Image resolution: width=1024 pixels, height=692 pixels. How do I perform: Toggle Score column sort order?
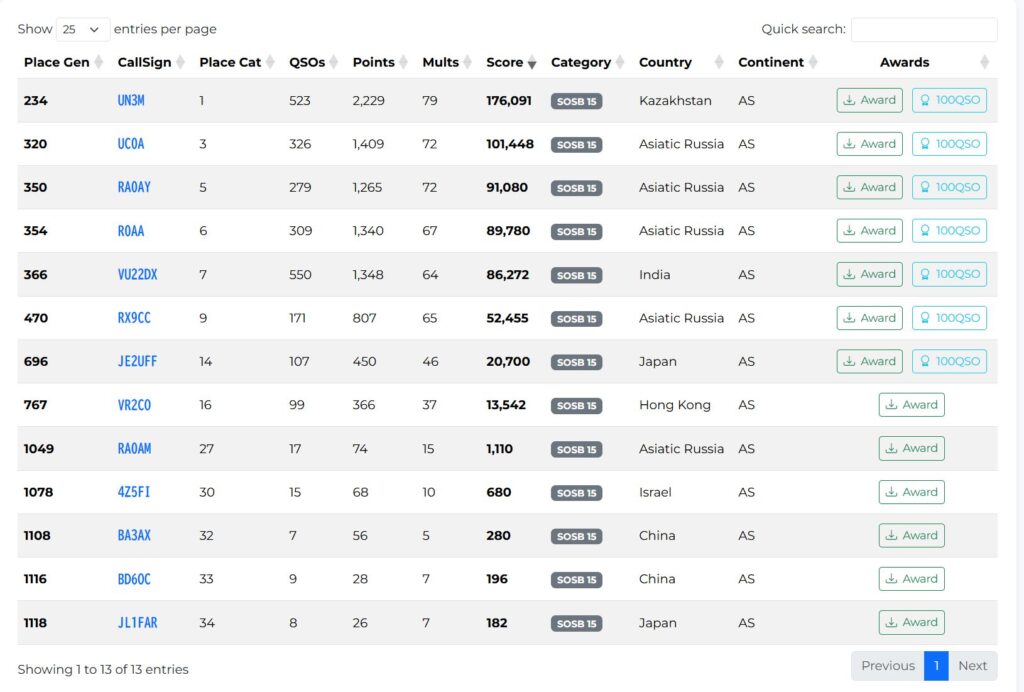coord(511,62)
